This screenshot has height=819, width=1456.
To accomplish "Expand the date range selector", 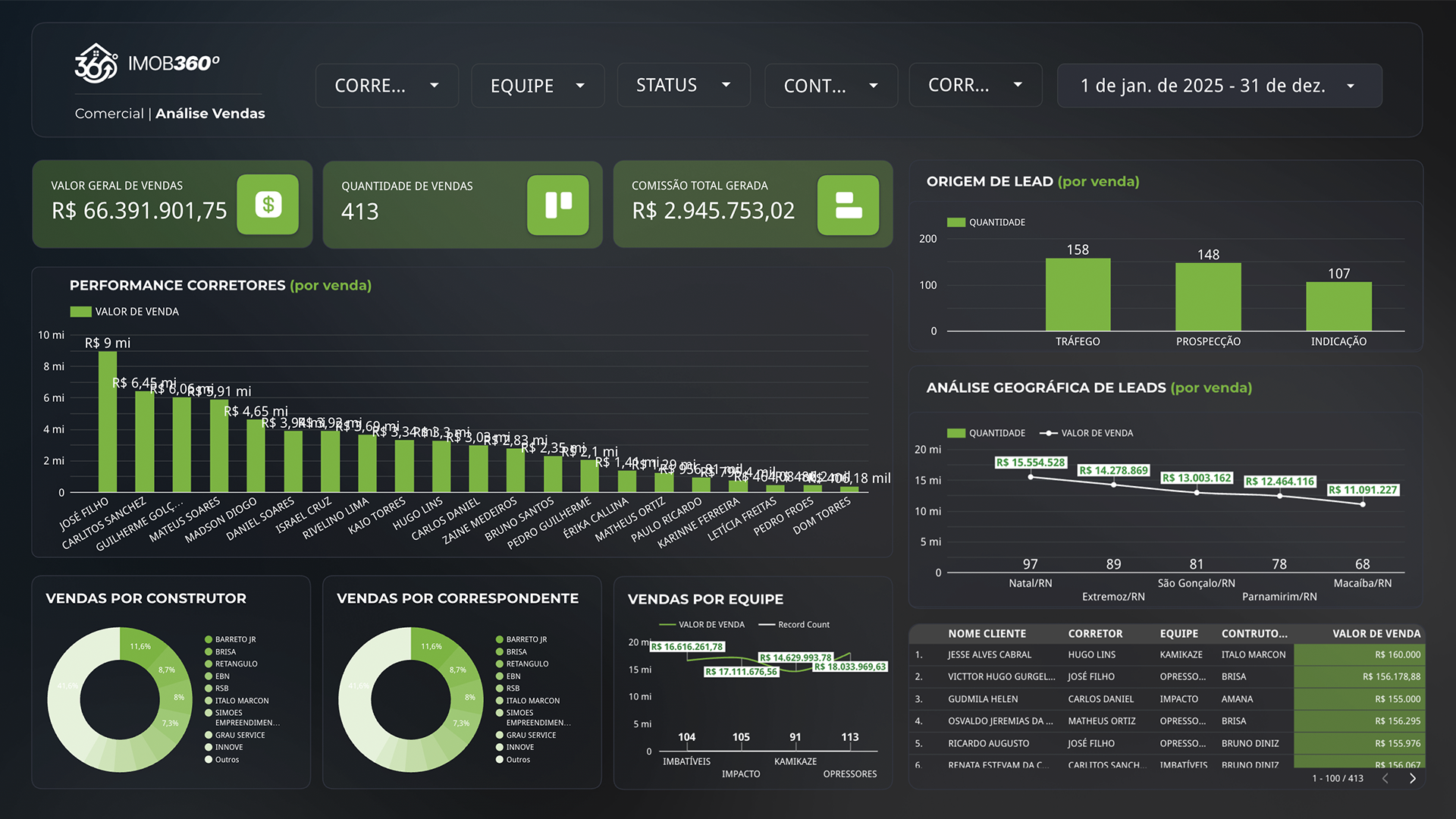I will (1219, 86).
